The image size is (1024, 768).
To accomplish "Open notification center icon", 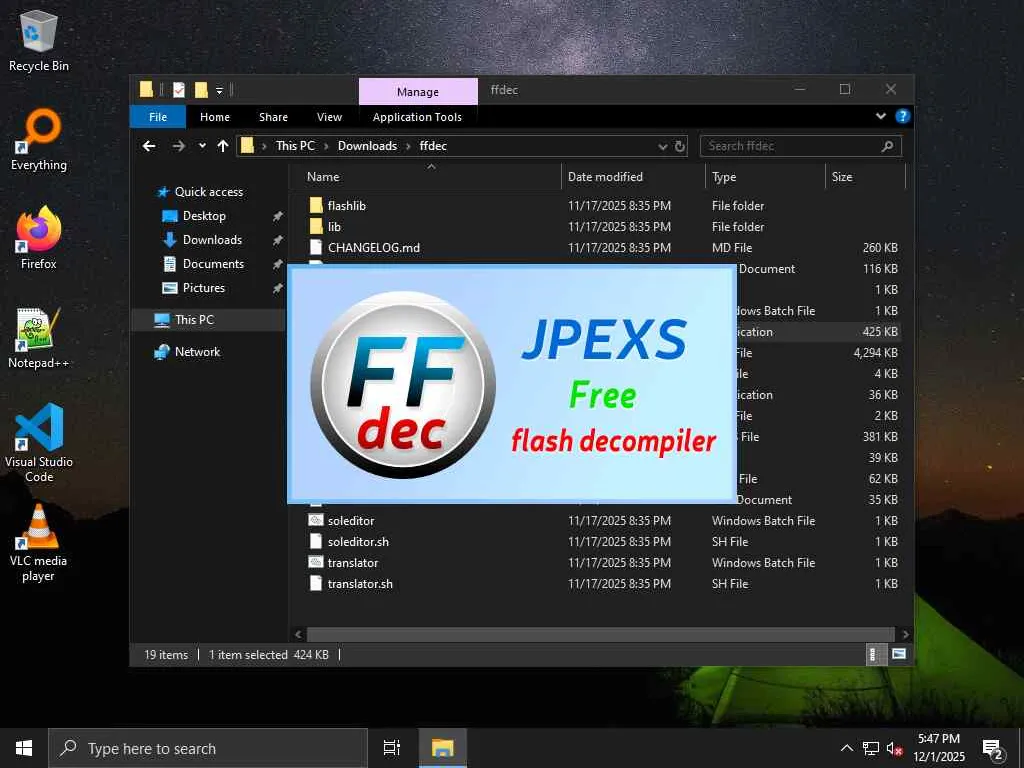I will click(993, 748).
